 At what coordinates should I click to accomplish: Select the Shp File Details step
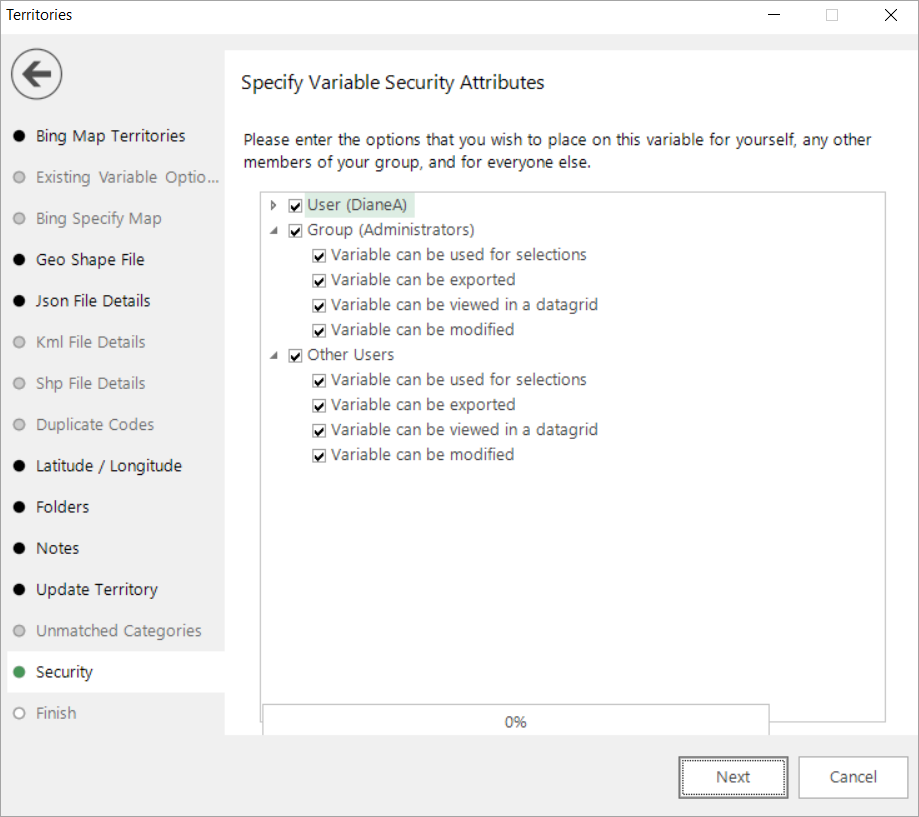(x=90, y=383)
